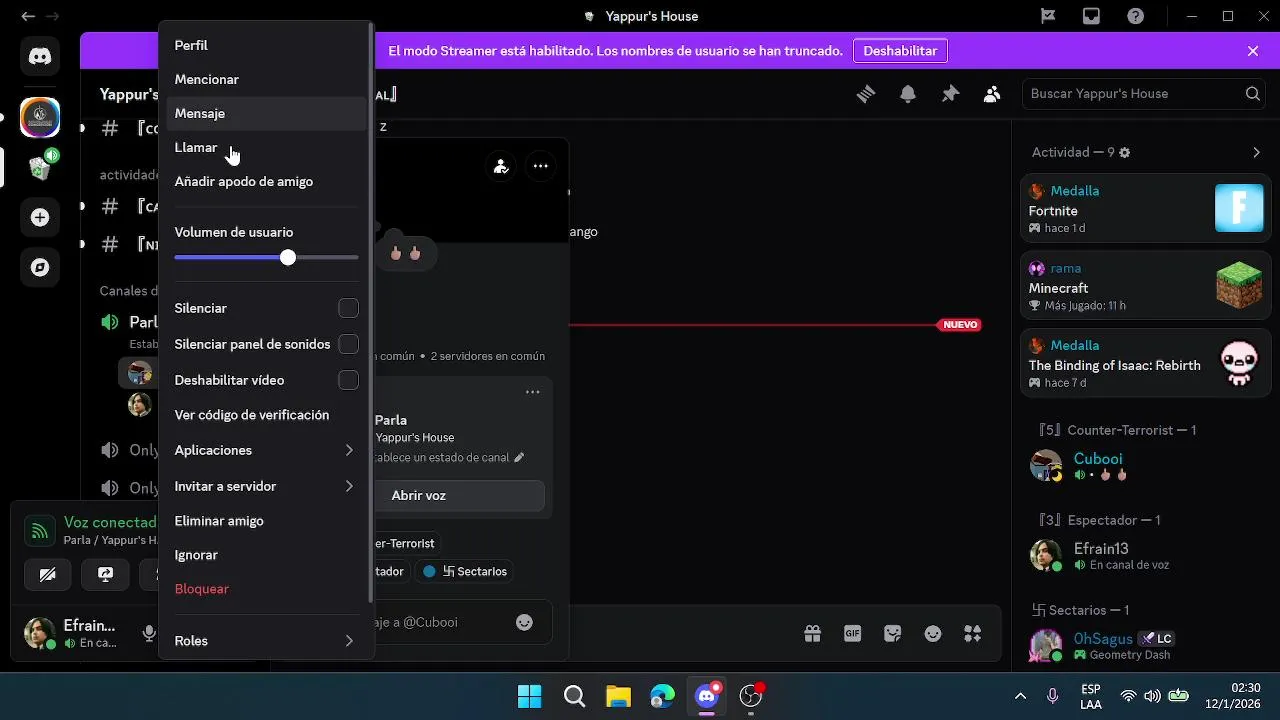Open the Discord inbox icon in title bar

(x=1092, y=16)
